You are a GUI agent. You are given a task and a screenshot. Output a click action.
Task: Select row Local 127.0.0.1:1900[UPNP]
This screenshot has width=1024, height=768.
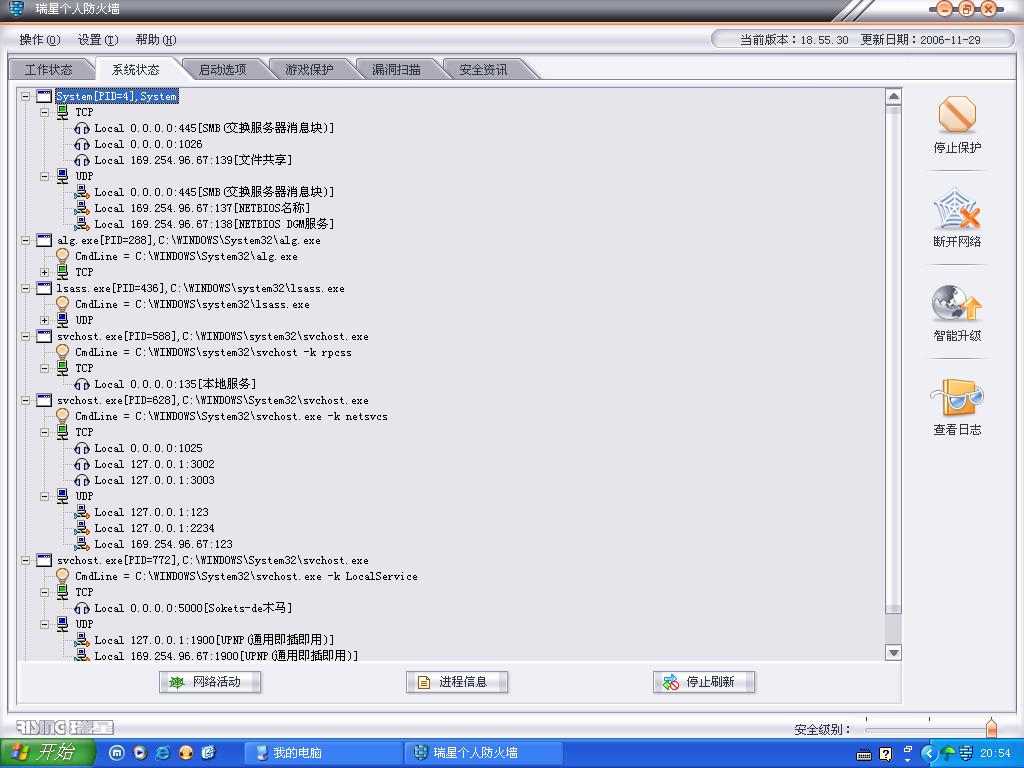click(214, 640)
